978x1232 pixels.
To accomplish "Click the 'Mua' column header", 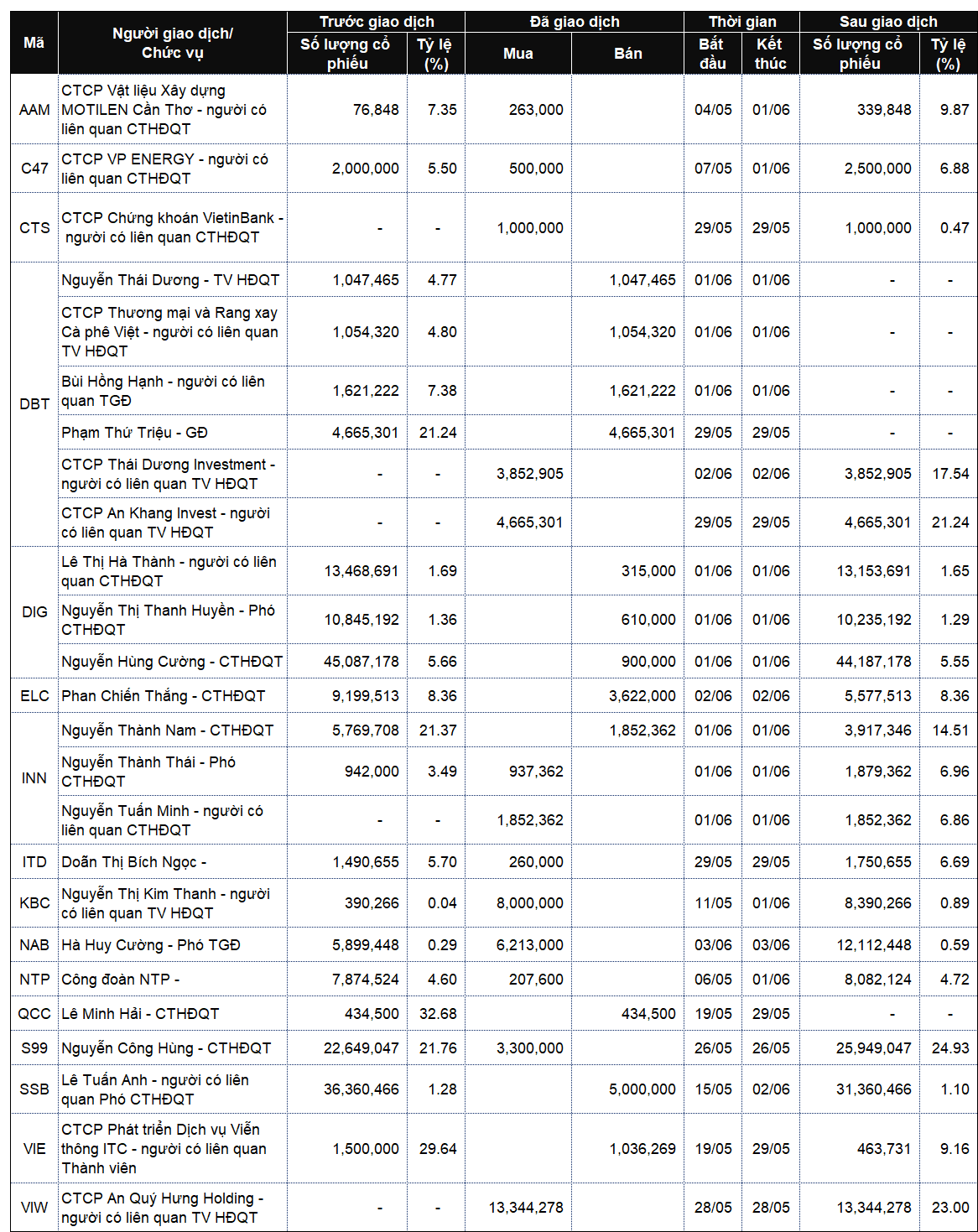I will click(518, 54).
